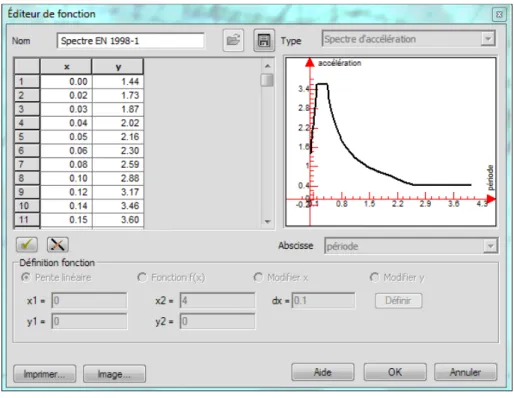The width and height of the screenshot is (514, 398).
Task: Click y cell 1.44
Action: coord(118,81)
